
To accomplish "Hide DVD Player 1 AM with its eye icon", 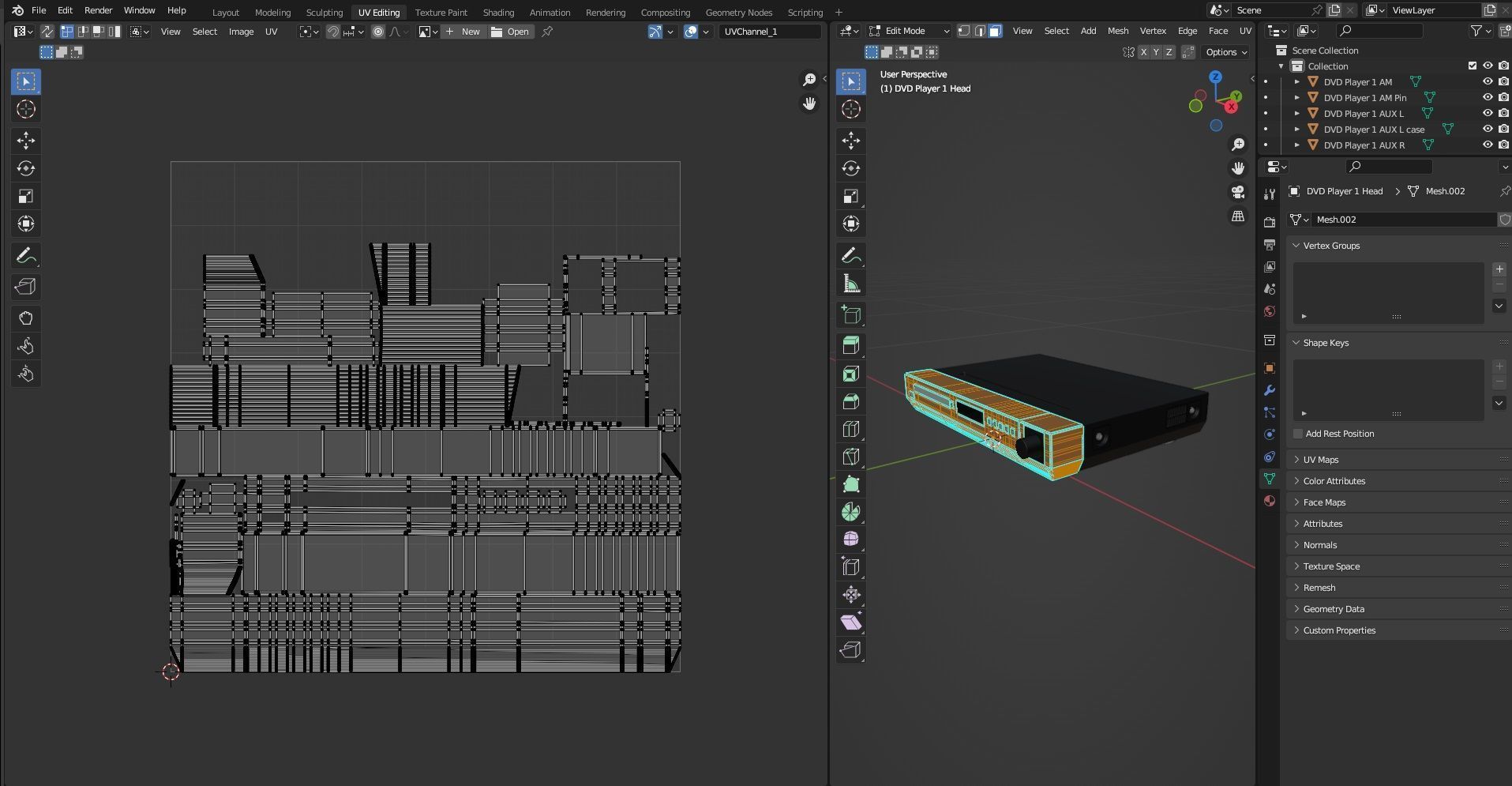I will click(x=1488, y=81).
